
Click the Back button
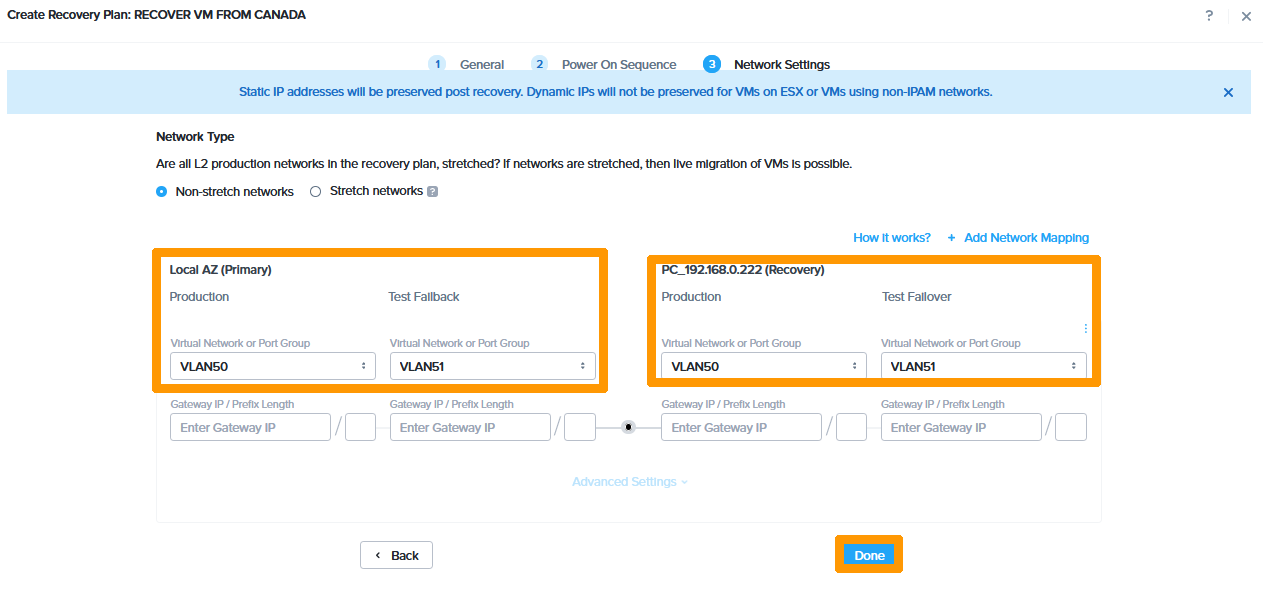tap(396, 555)
